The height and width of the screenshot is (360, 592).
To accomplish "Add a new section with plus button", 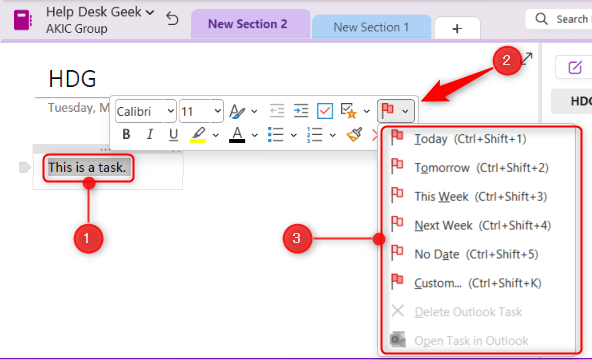I will [x=457, y=28].
